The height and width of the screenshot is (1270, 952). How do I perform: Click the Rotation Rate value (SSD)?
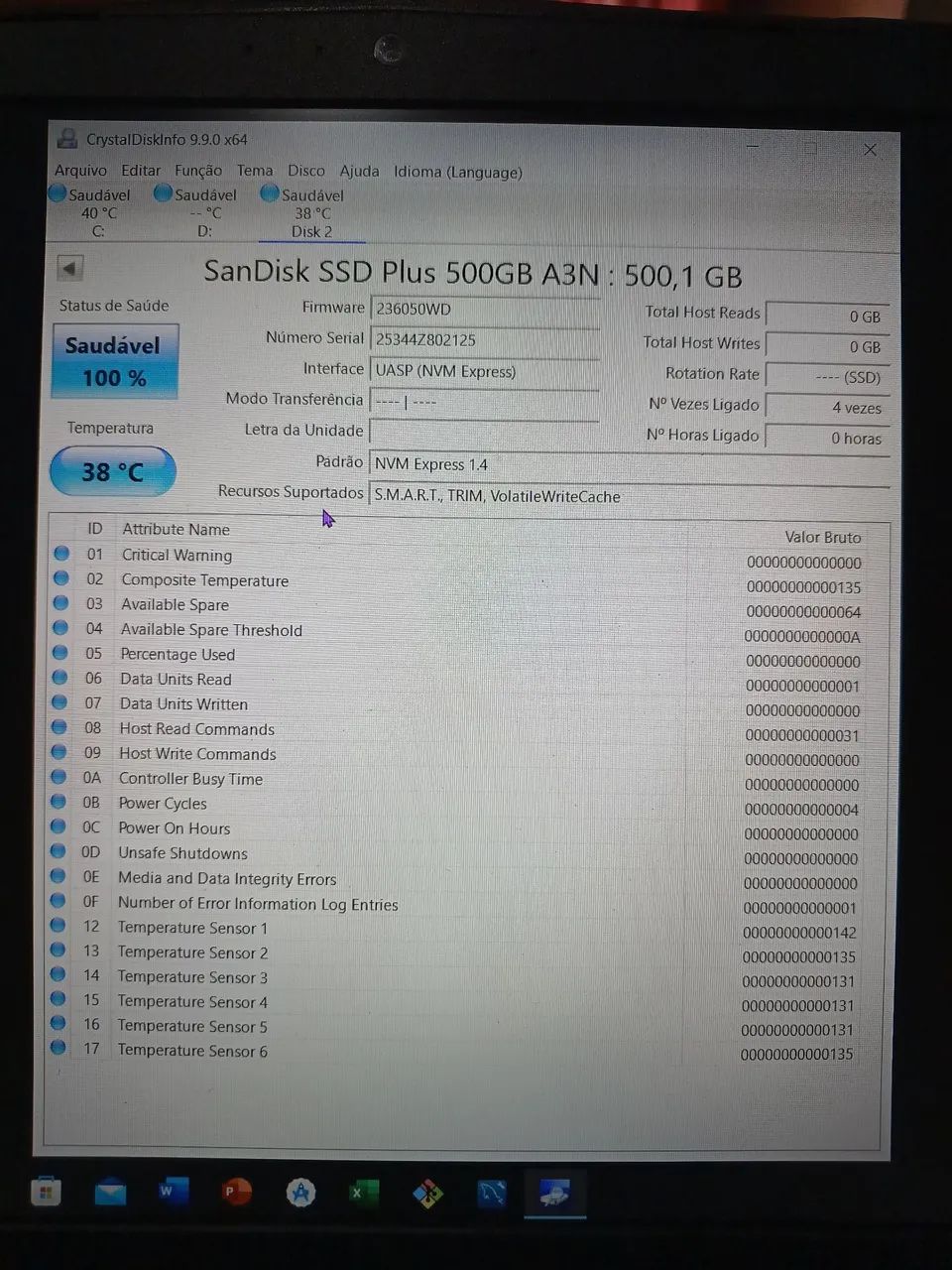click(826, 377)
